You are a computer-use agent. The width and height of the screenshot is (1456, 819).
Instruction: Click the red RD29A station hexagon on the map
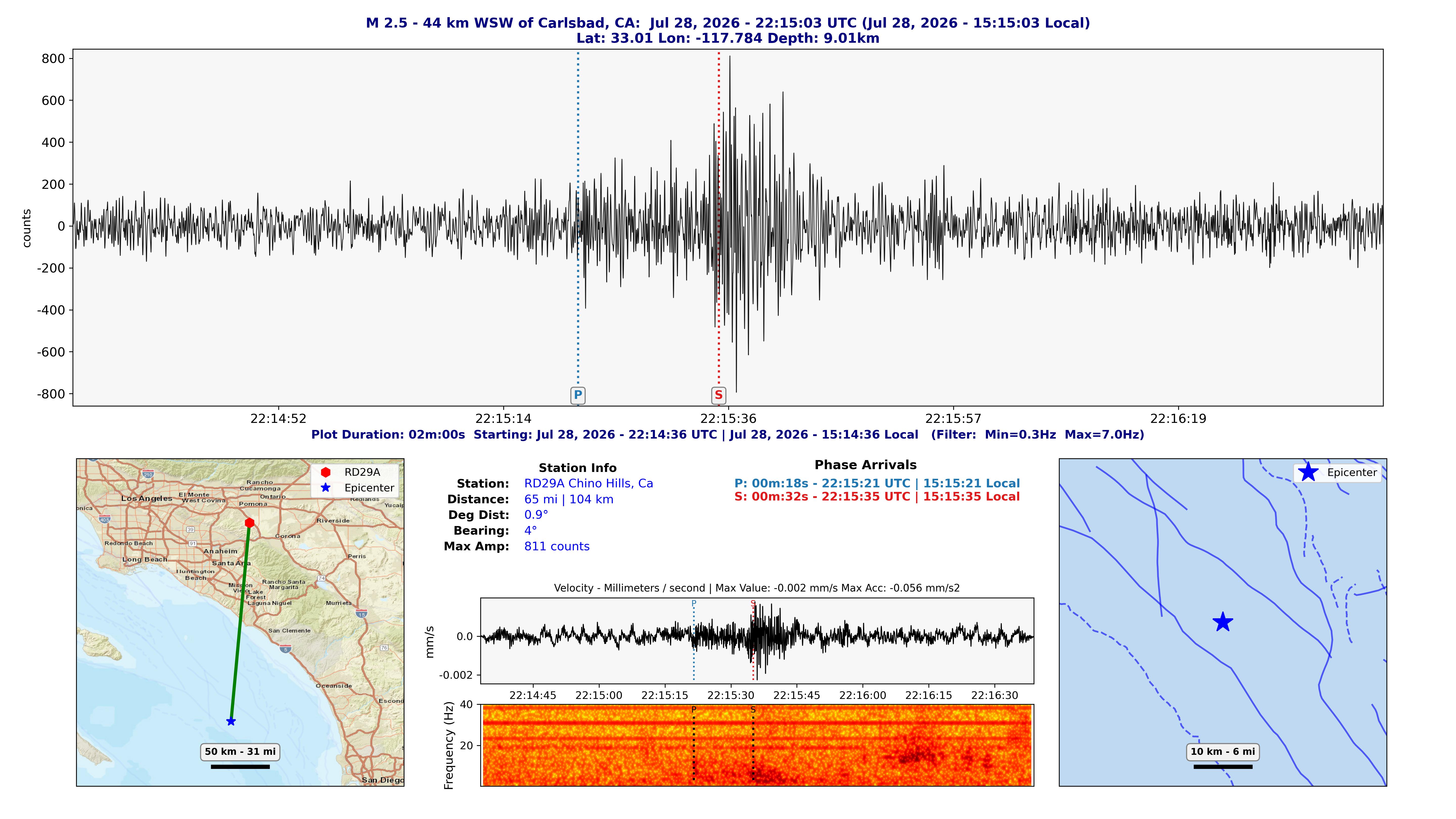pos(249,523)
